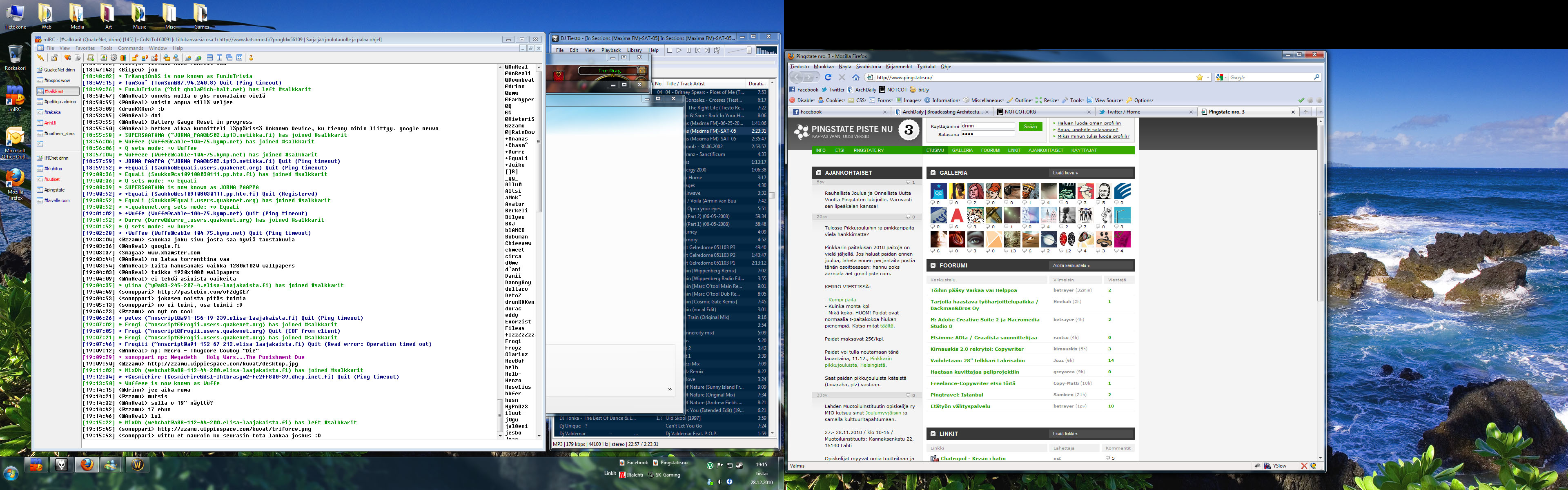Click foobar2000 next track button
This screenshot has width=1568, height=490.
click(707, 51)
